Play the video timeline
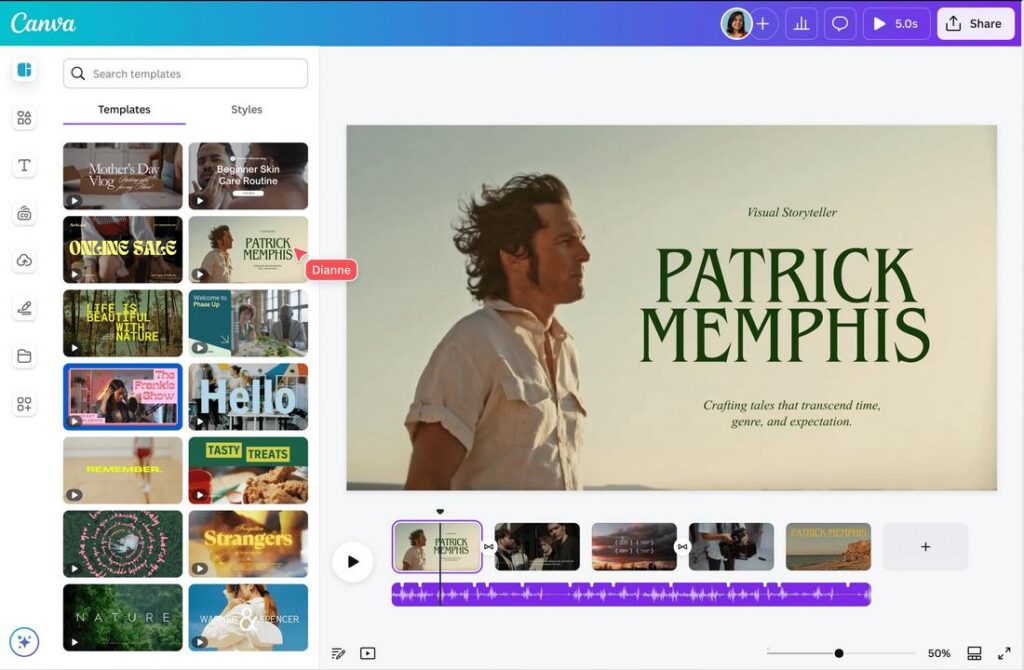Viewport: 1024px width, 670px height. [353, 561]
